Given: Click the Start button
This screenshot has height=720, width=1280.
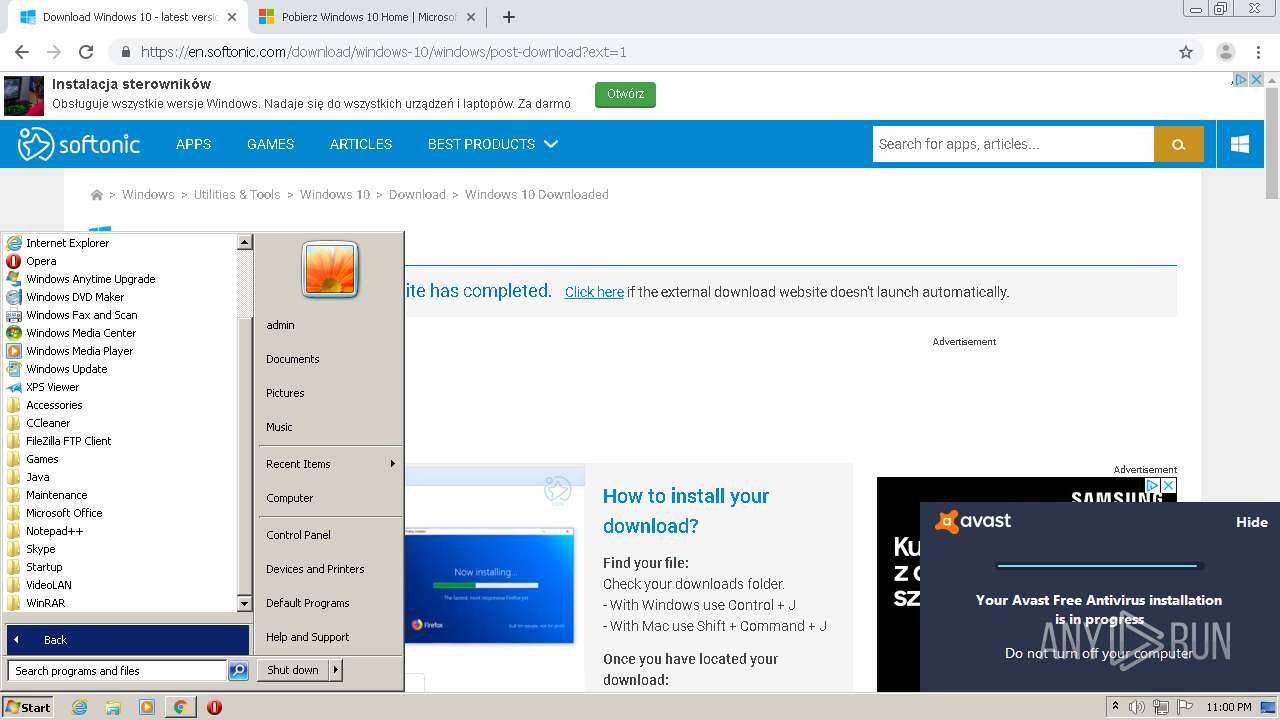Looking at the screenshot, I should [28, 707].
